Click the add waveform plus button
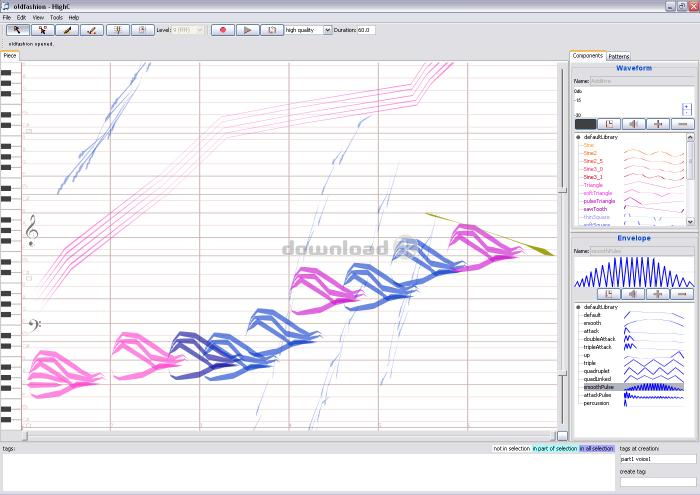Image resolution: width=700 pixels, height=495 pixels. point(658,124)
